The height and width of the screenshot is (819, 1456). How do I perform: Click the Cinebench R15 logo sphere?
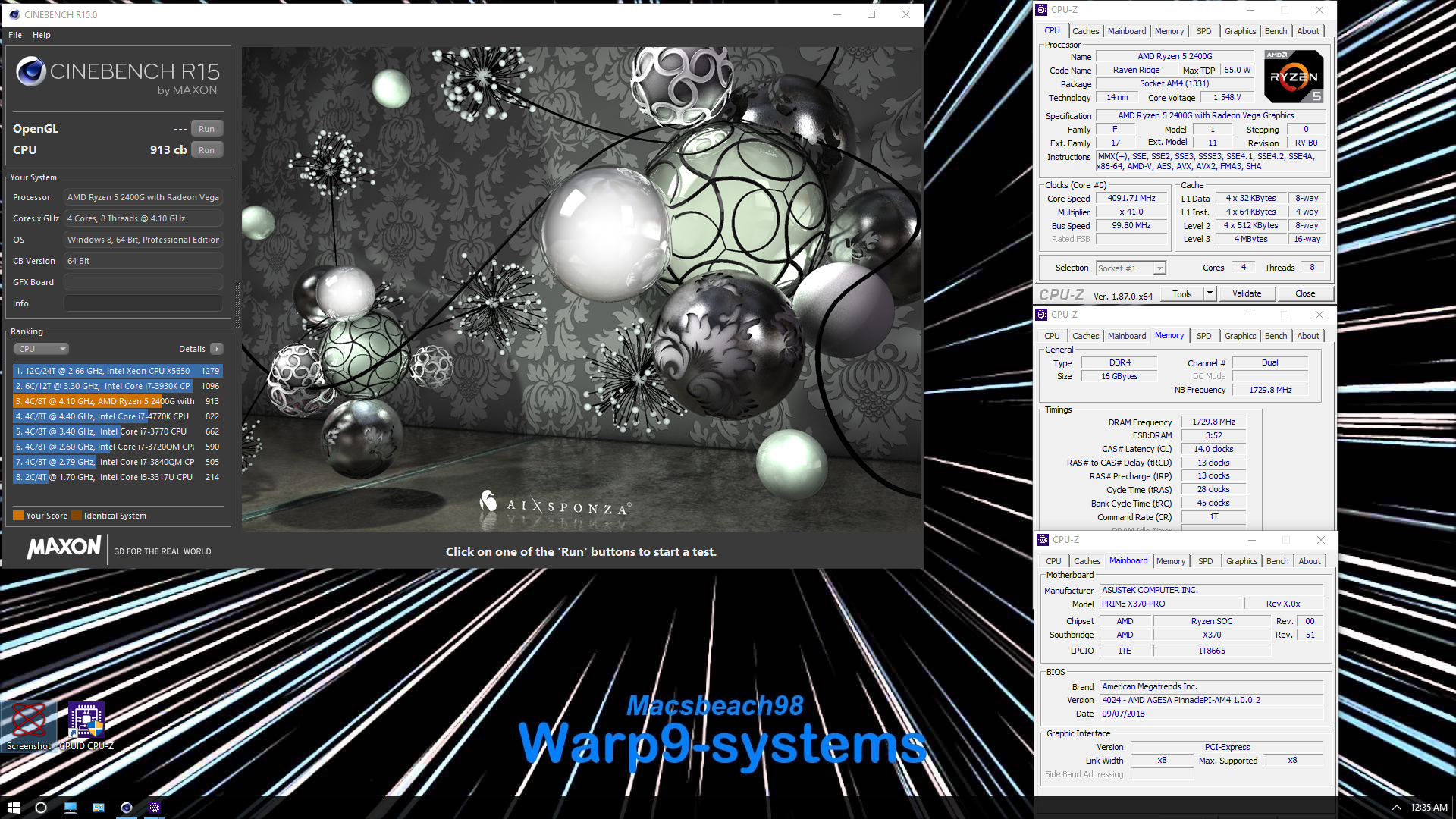coord(31,71)
